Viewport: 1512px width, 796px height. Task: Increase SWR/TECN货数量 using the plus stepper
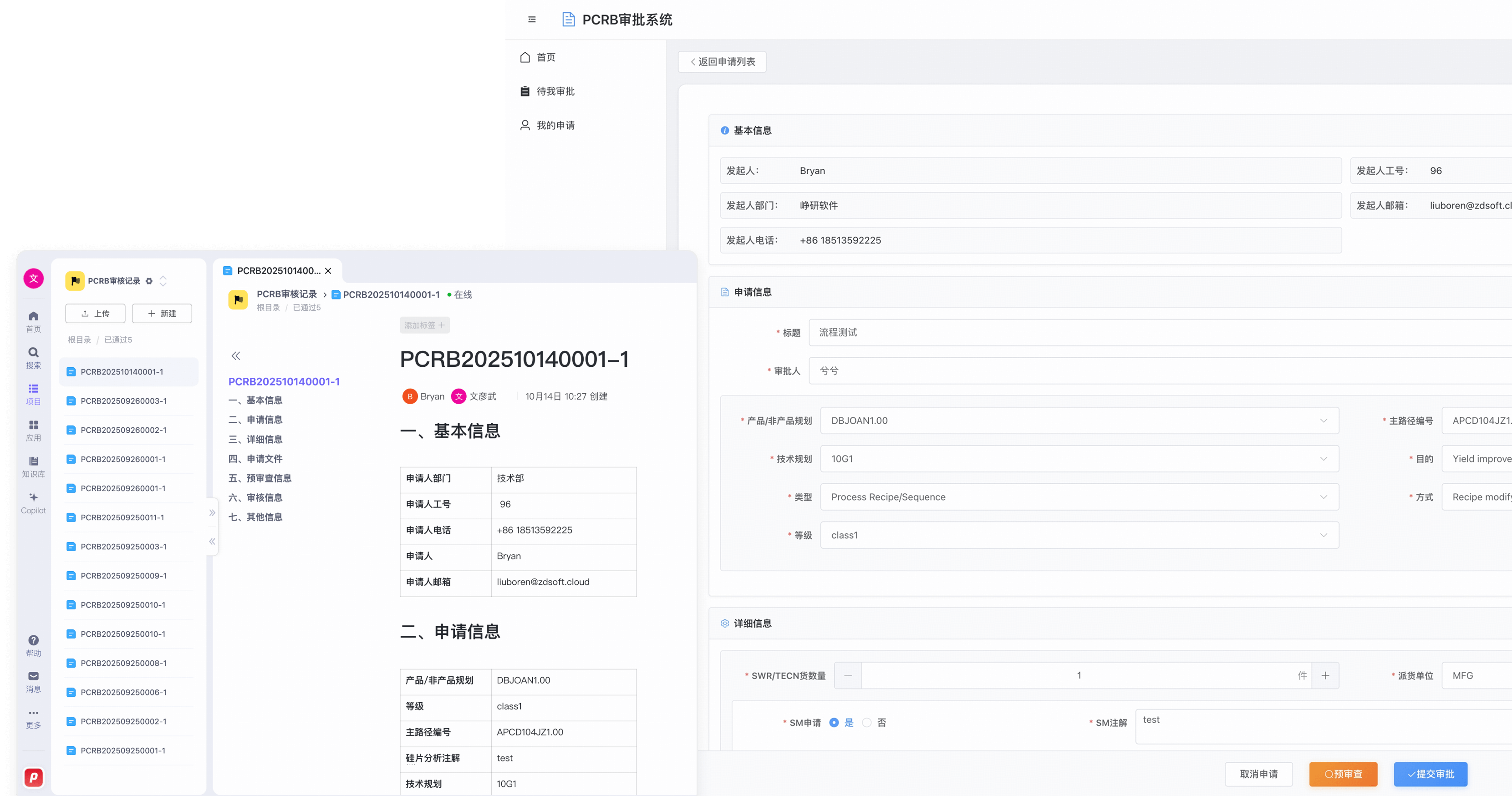1326,675
